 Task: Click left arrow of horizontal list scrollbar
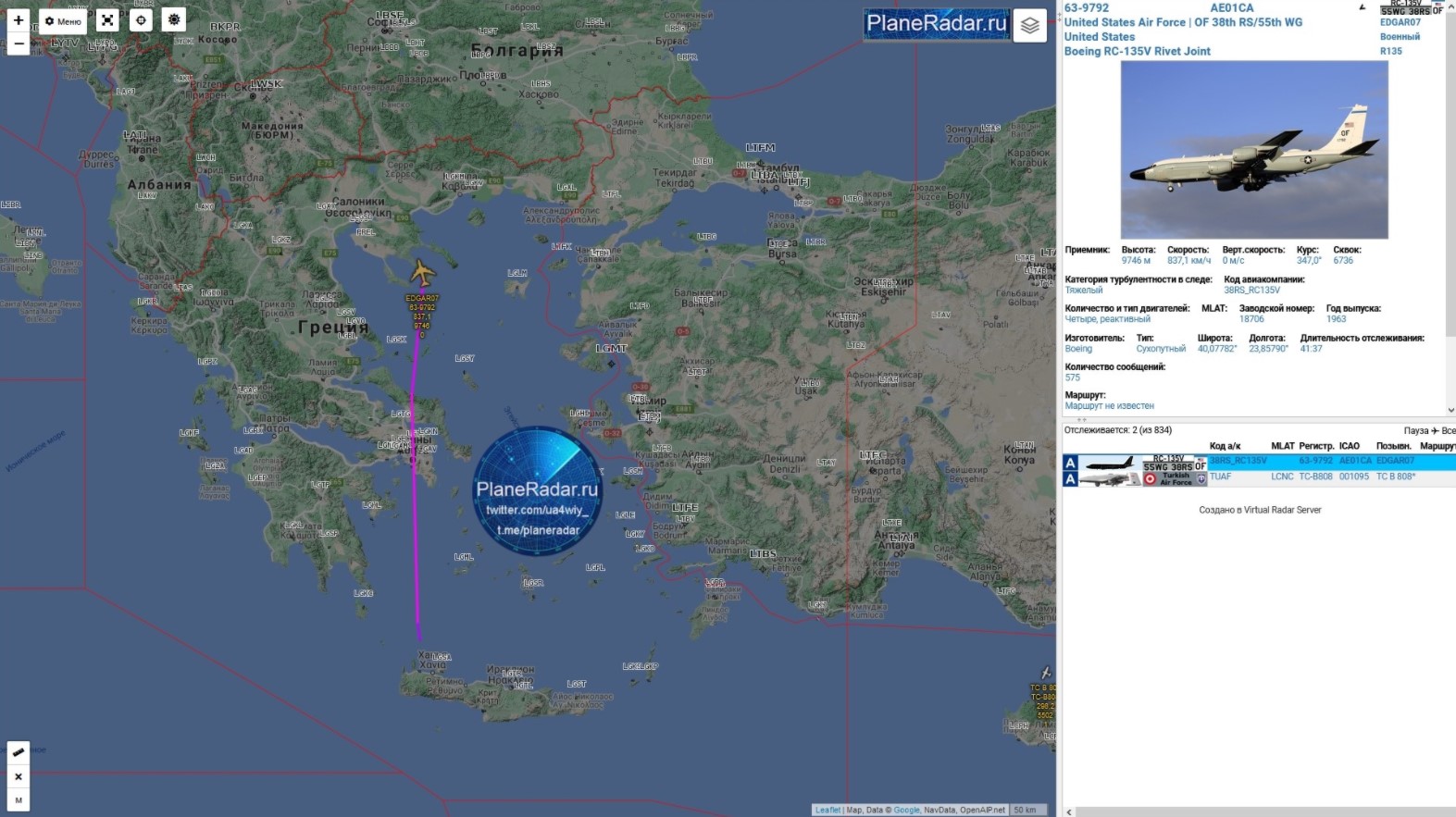point(1069,812)
